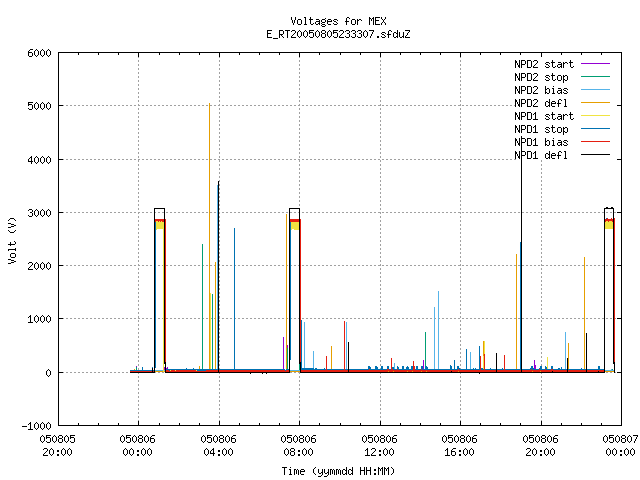Screen dimensions: 640x480
Task: Click the 1000 y-axis tick label
Action: pyautogui.click(x=39, y=319)
